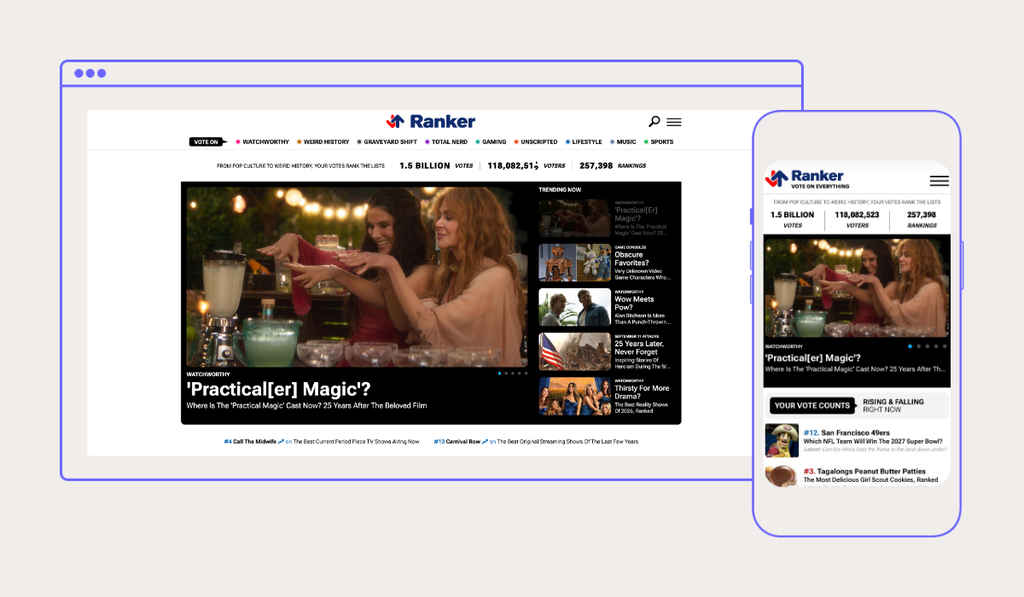Image resolution: width=1024 pixels, height=597 pixels.
Task: Open the Sports category
Action: pyautogui.click(x=658, y=142)
